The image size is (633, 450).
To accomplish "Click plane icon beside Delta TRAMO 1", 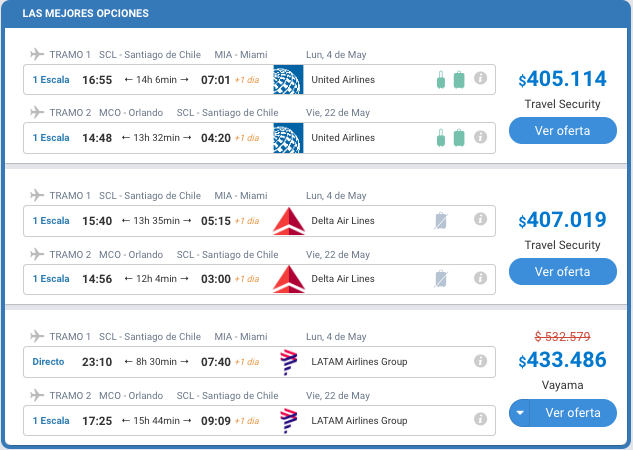I will click(37, 195).
